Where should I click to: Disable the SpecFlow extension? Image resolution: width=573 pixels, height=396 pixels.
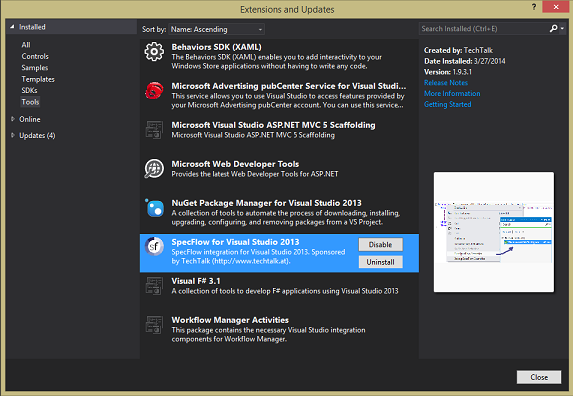(380, 245)
